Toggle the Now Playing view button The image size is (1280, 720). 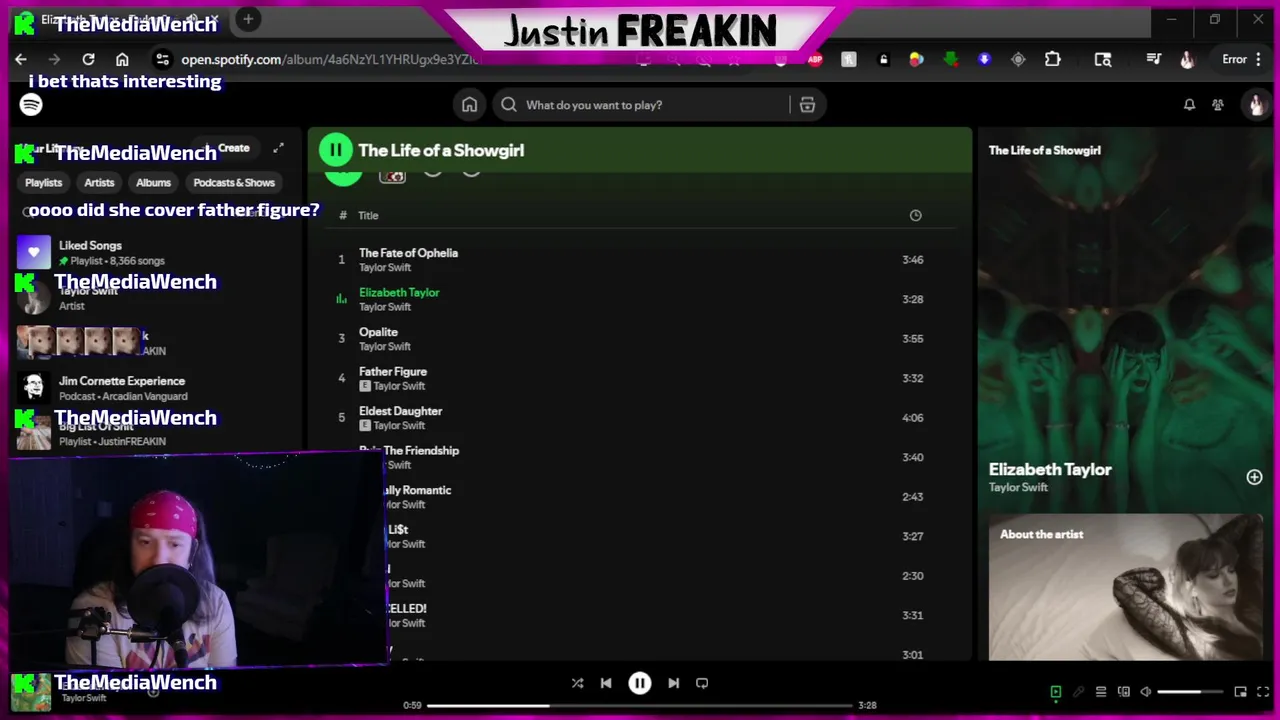1055,692
